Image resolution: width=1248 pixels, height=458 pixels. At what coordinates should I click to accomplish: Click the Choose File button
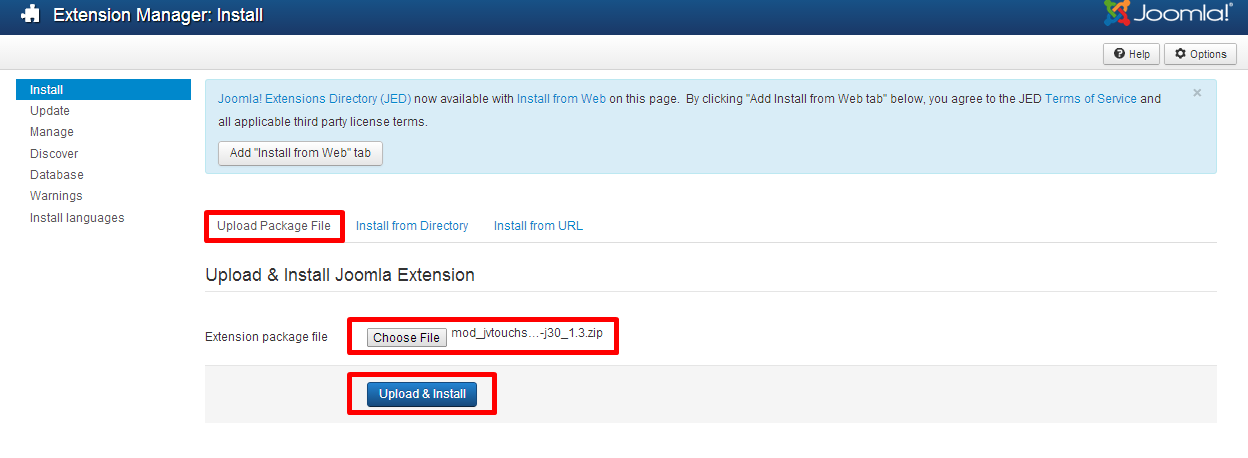[x=406, y=337]
